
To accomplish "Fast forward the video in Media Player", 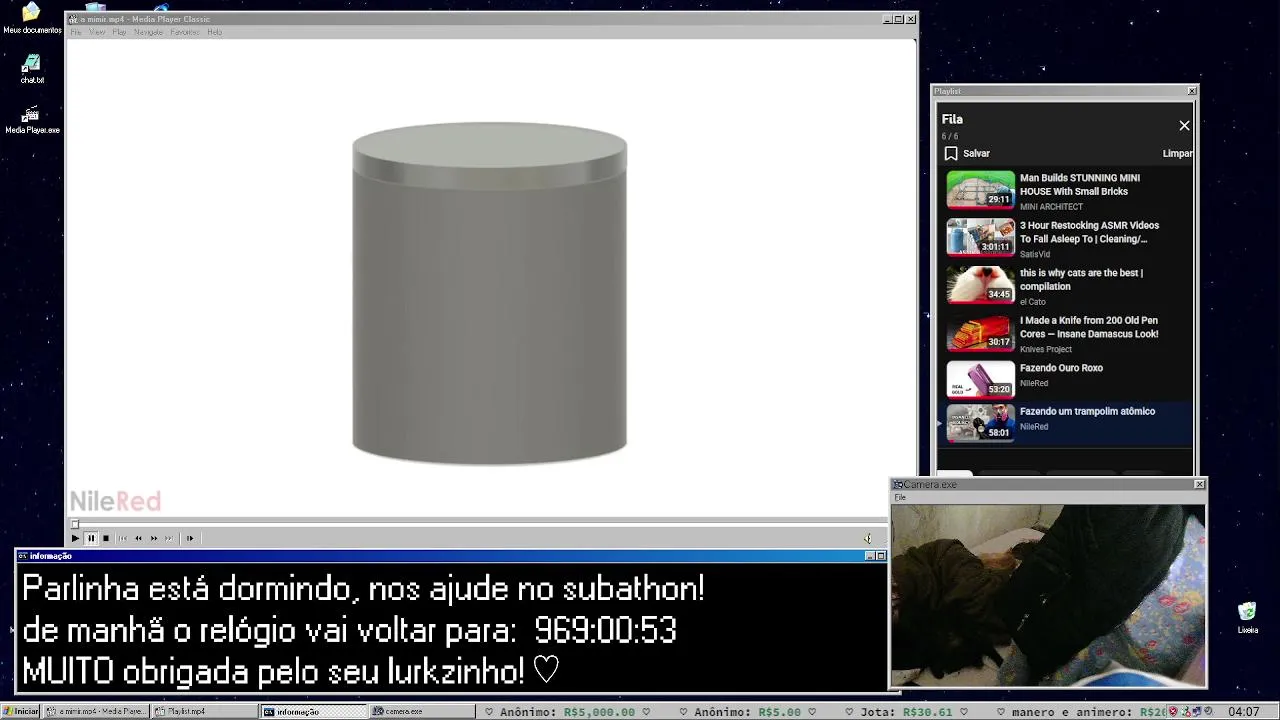I will tap(154, 538).
